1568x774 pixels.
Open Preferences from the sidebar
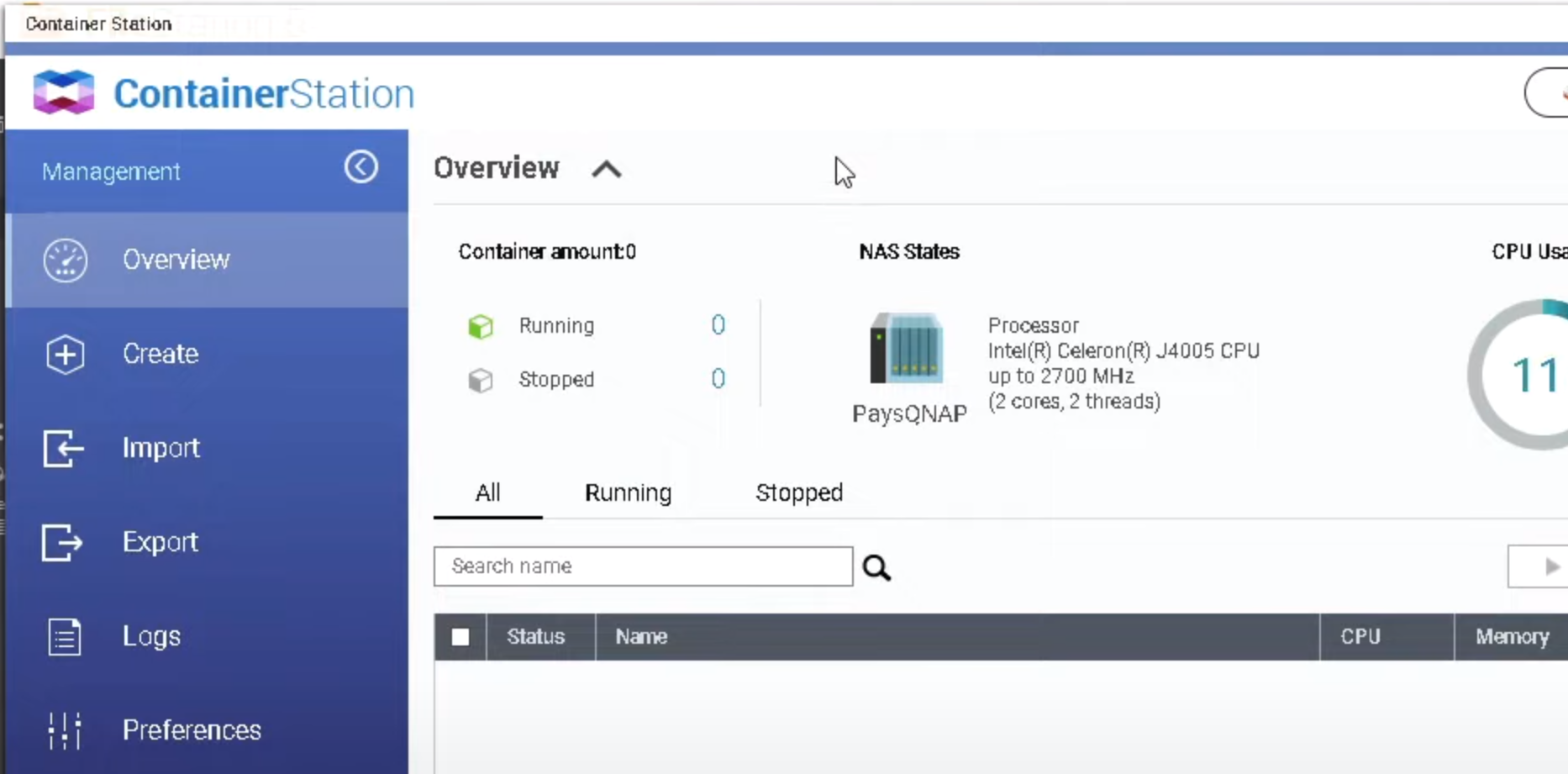[207, 730]
